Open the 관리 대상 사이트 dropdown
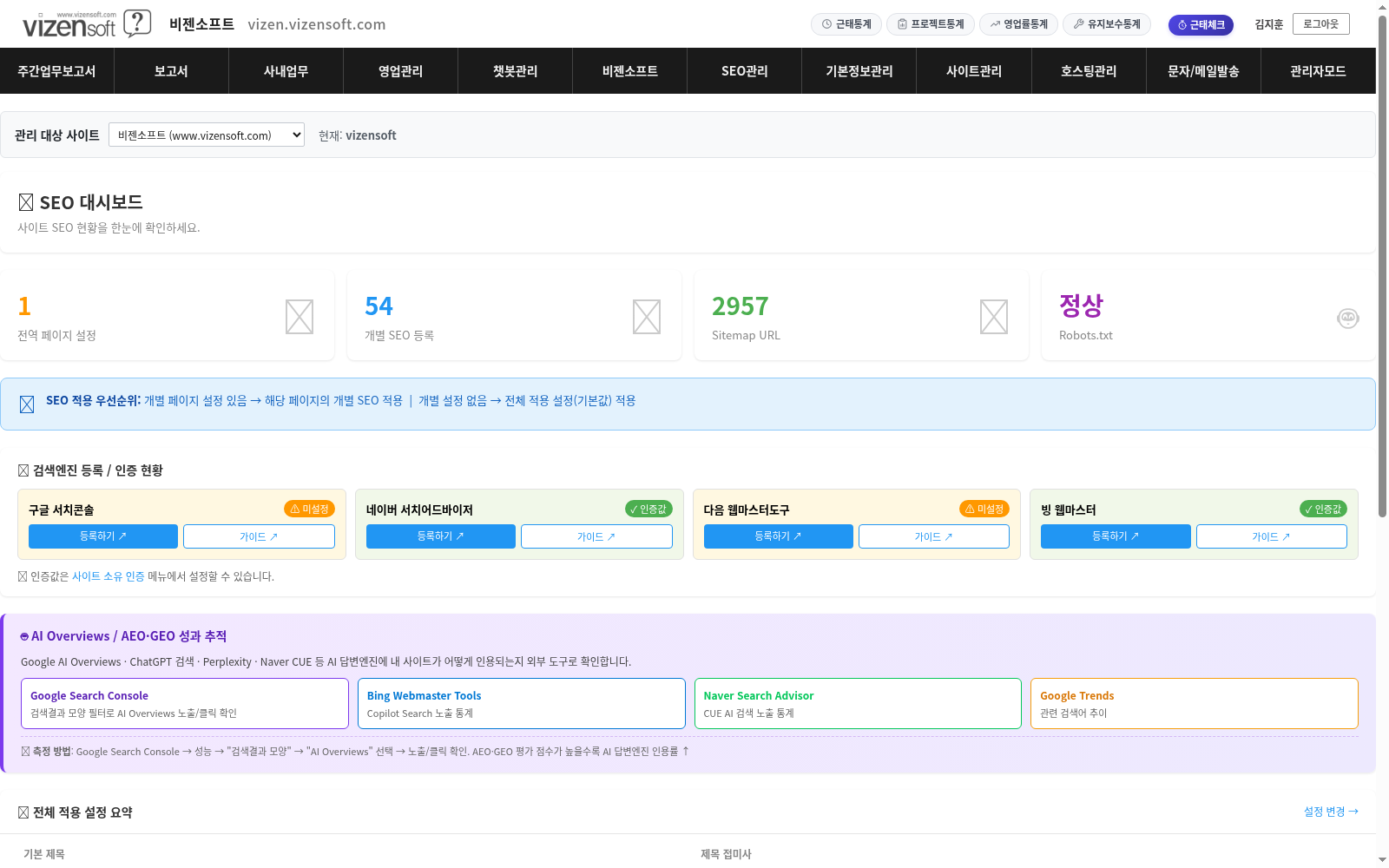Image resolution: width=1389 pixels, height=868 pixels. point(207,135)
